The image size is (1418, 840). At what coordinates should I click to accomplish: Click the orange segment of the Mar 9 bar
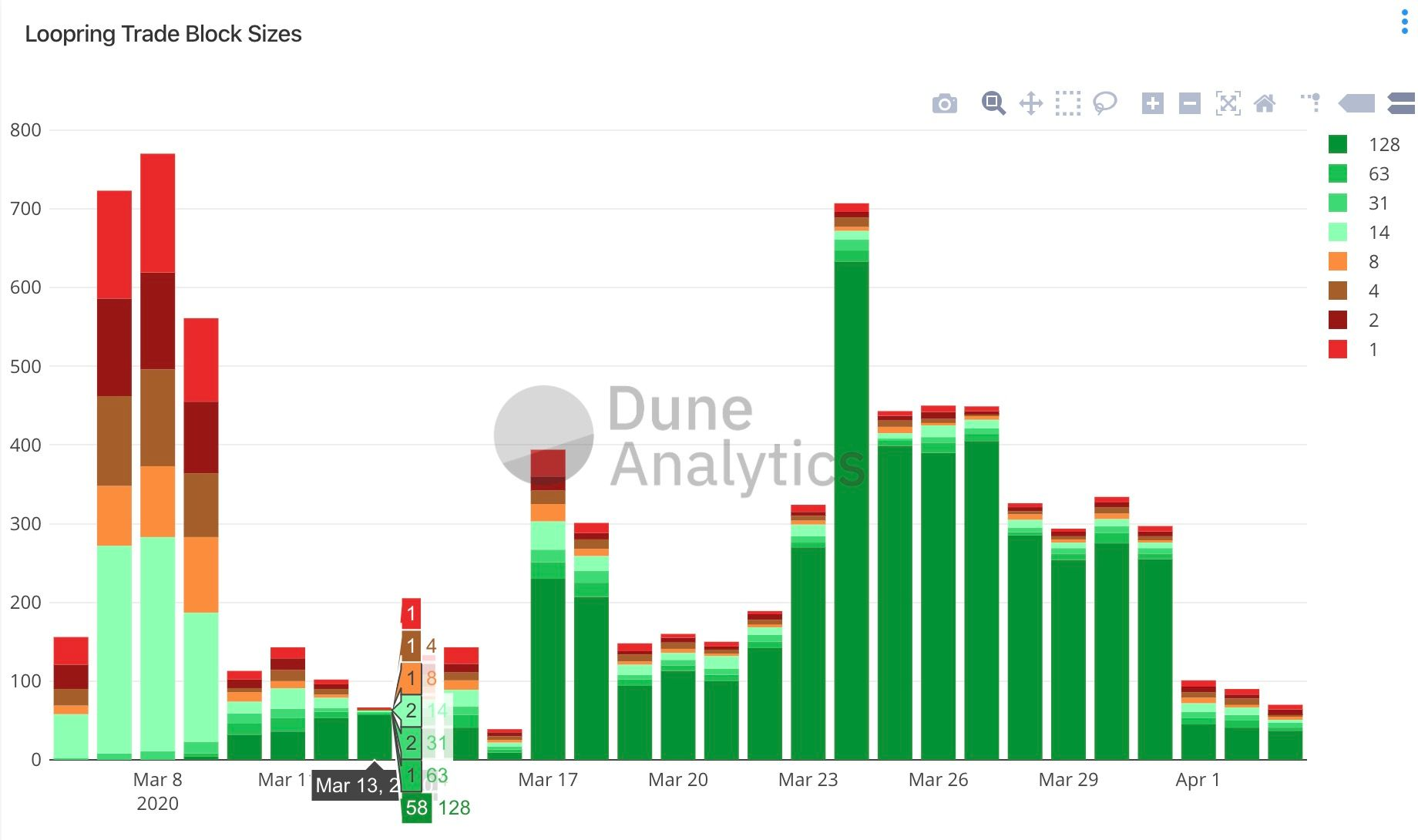[x=201, y=575]
